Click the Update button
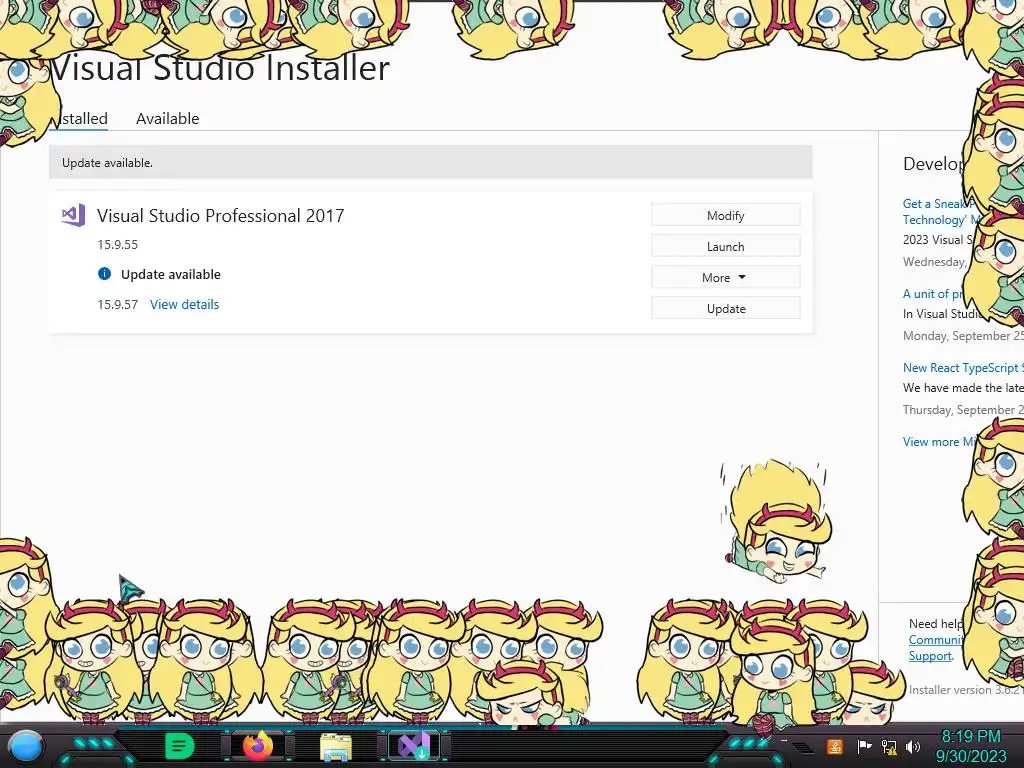 [x=726, y=308]
